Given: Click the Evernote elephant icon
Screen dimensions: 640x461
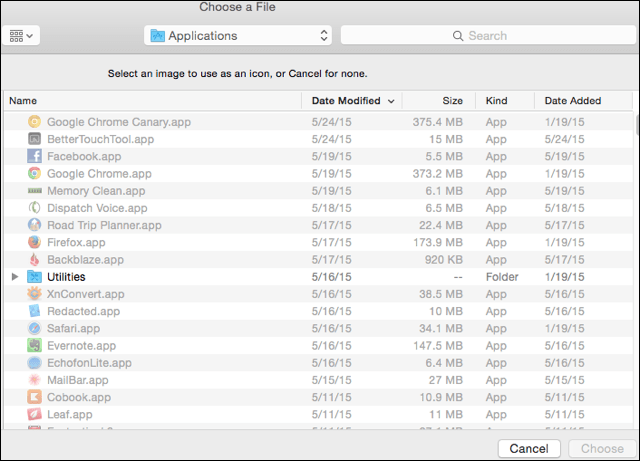Looking at the screenshot, I should (34, 345).
